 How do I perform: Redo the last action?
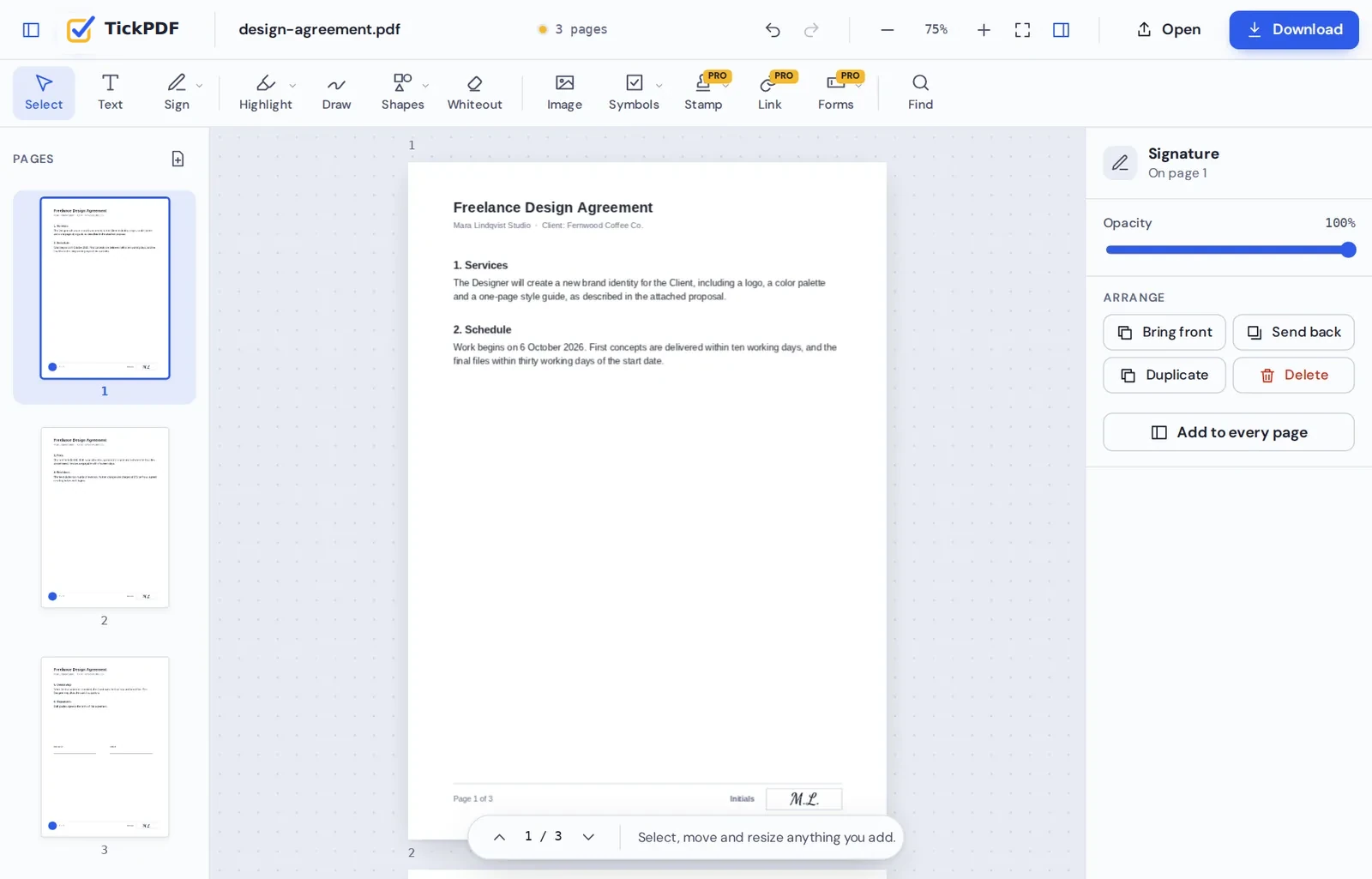click(x=811, y=30)
